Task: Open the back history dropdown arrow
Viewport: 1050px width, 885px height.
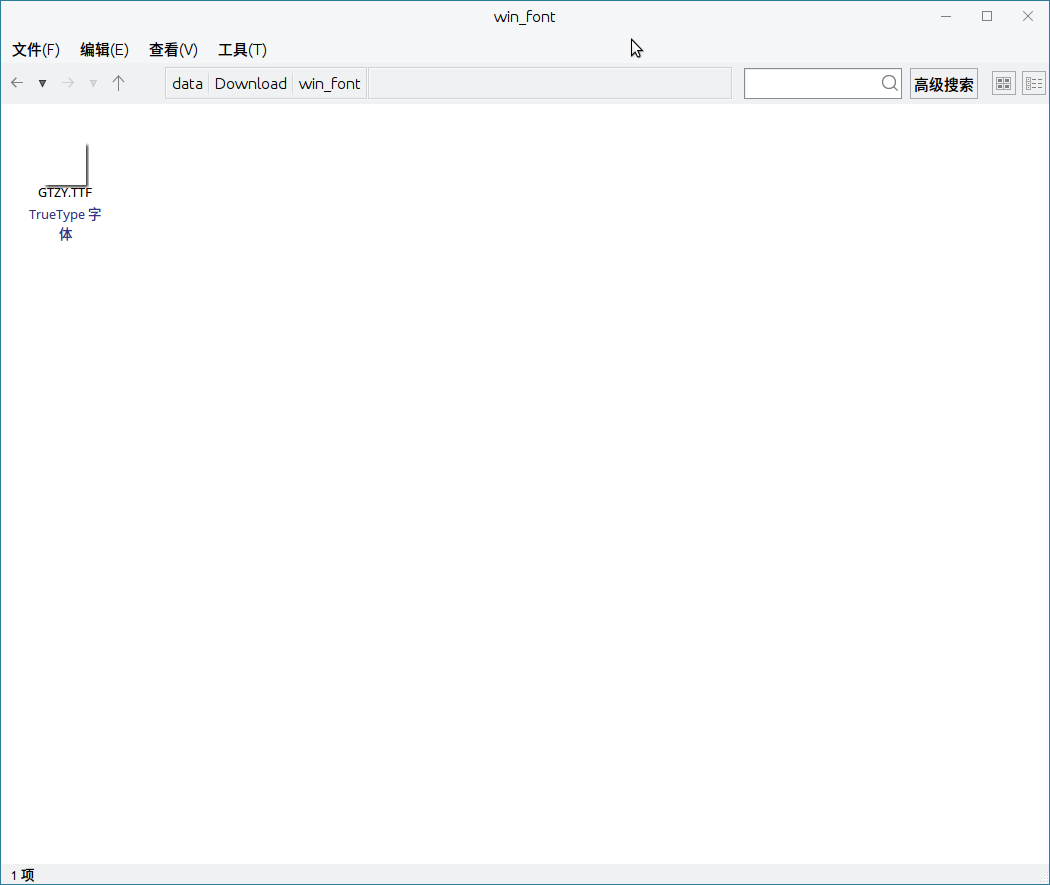Action: (42, 84)
